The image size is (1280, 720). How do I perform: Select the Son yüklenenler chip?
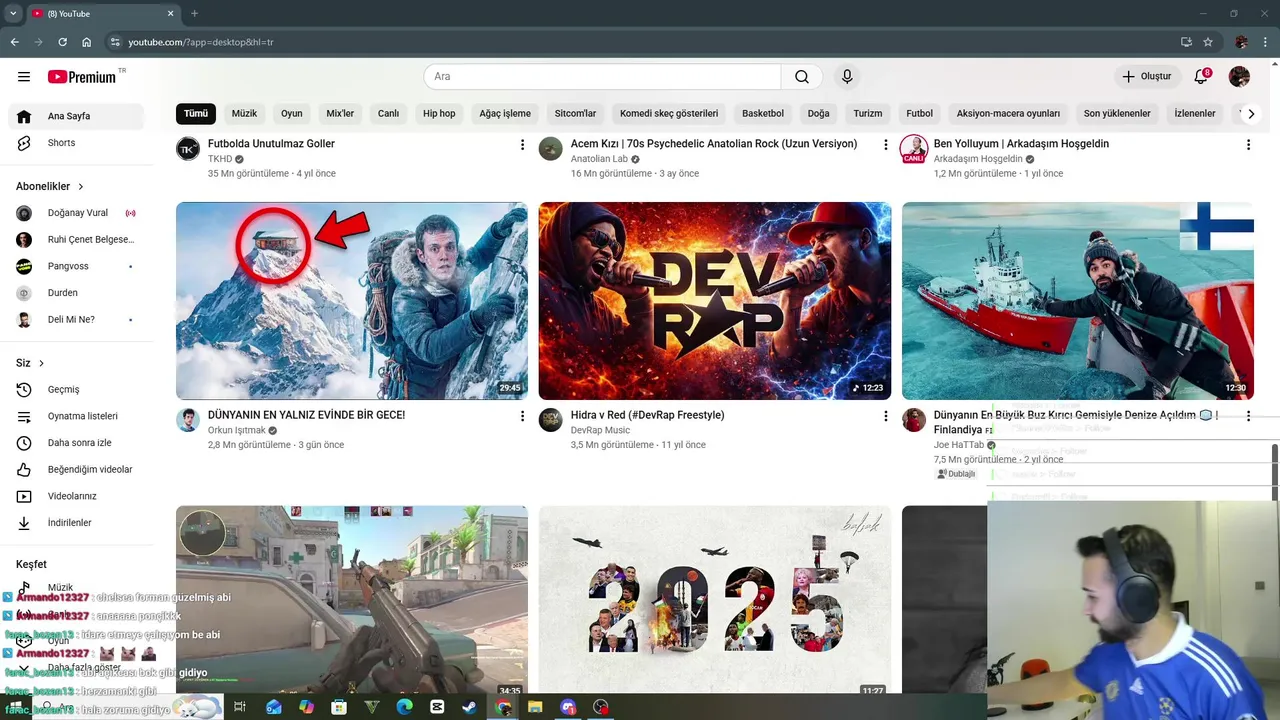pyautogui.click(x=1117, y=113)
